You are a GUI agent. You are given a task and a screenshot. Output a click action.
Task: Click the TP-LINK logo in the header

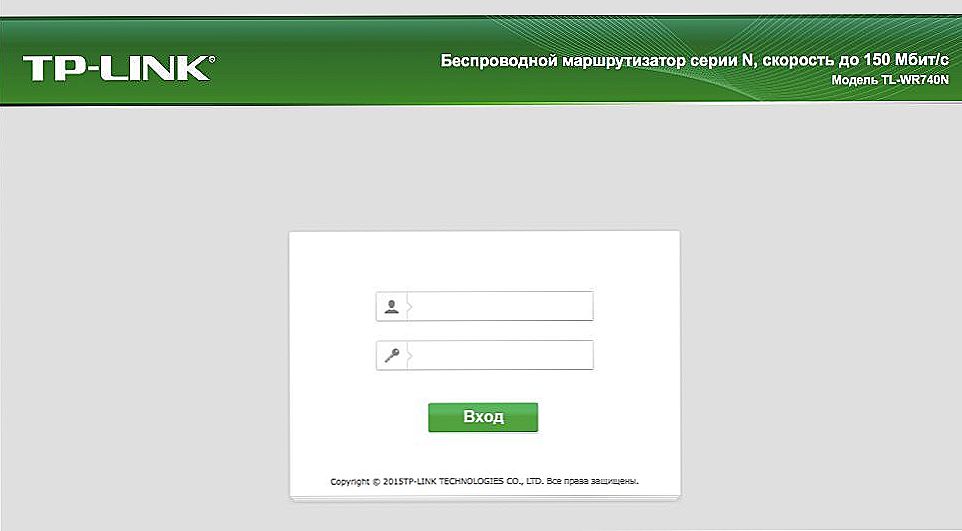(x=117, y=68)
